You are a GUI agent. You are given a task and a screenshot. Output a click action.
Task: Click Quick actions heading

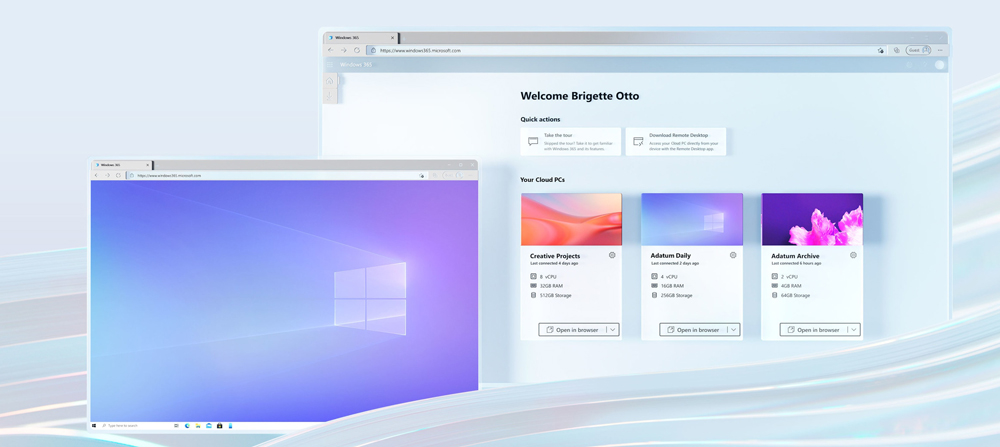click(540, 119)
